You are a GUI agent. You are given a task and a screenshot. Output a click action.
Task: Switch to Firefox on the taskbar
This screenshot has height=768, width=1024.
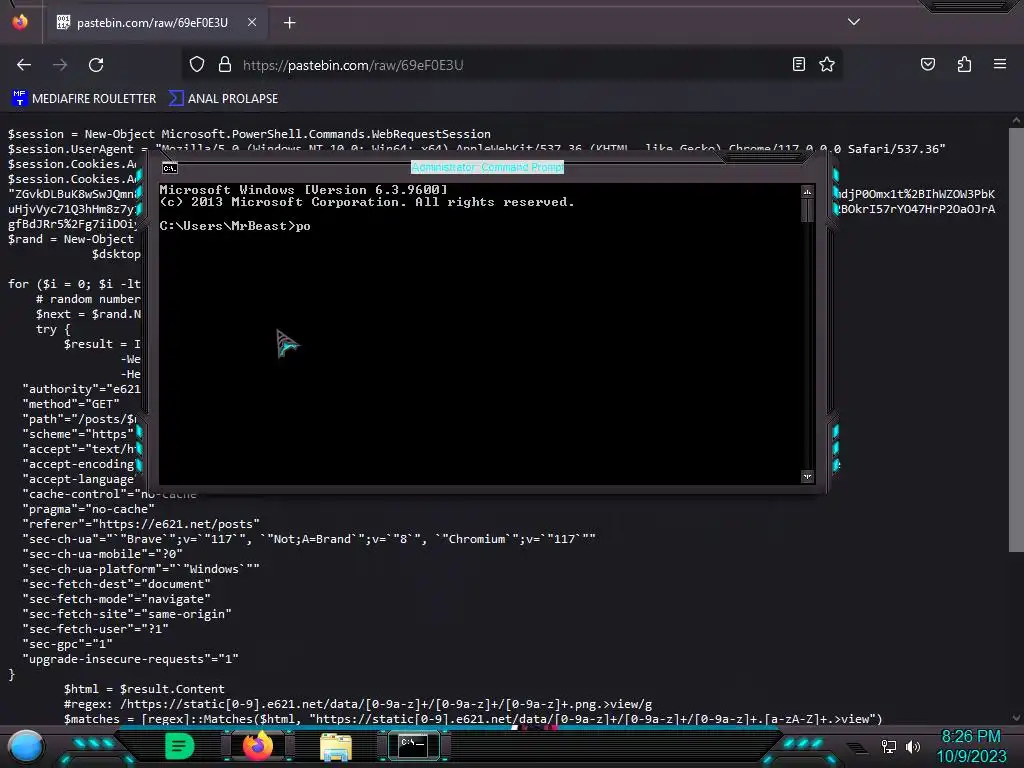[x=258, y=746]
